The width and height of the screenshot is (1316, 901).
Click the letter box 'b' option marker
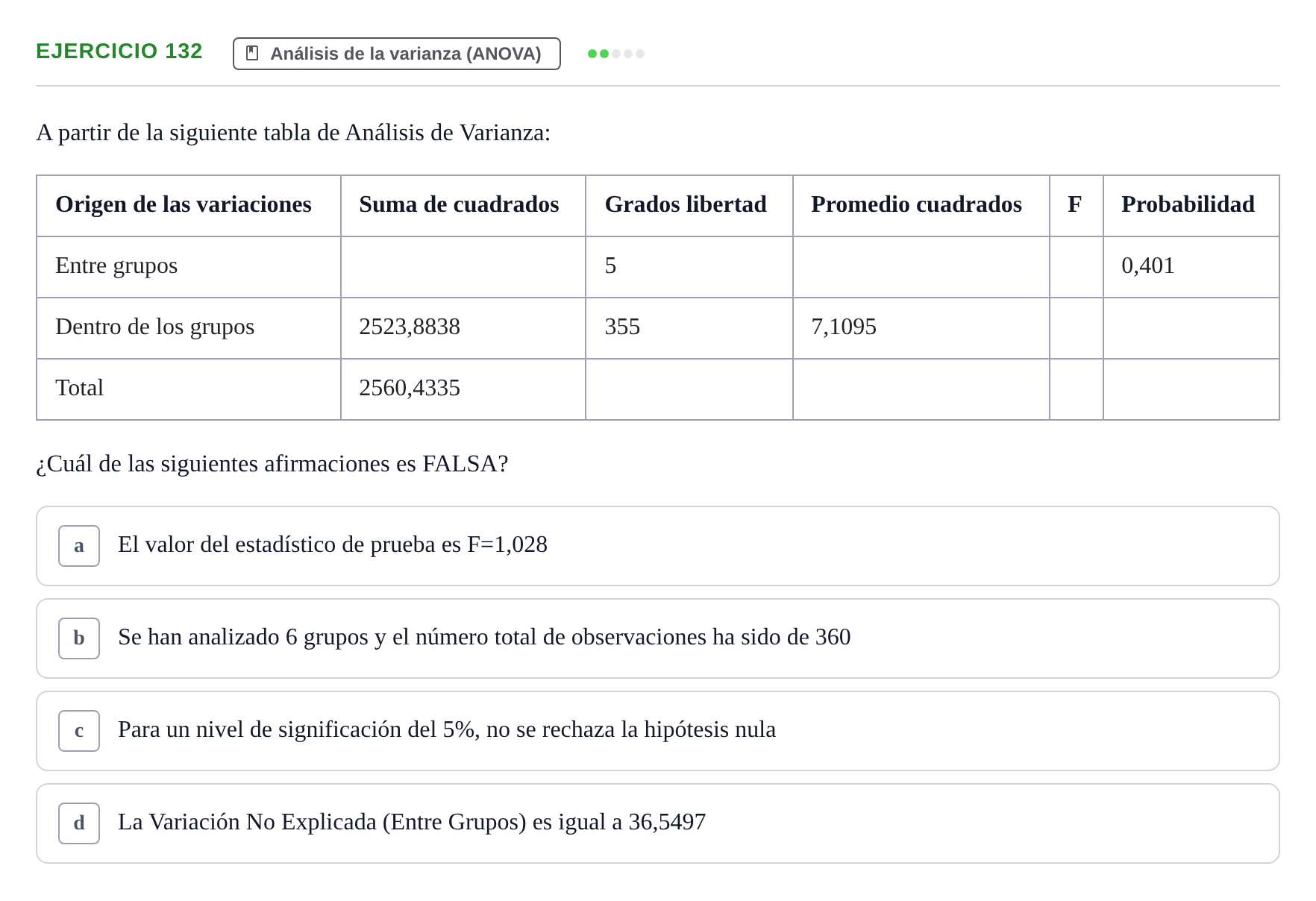coord(79,638)
